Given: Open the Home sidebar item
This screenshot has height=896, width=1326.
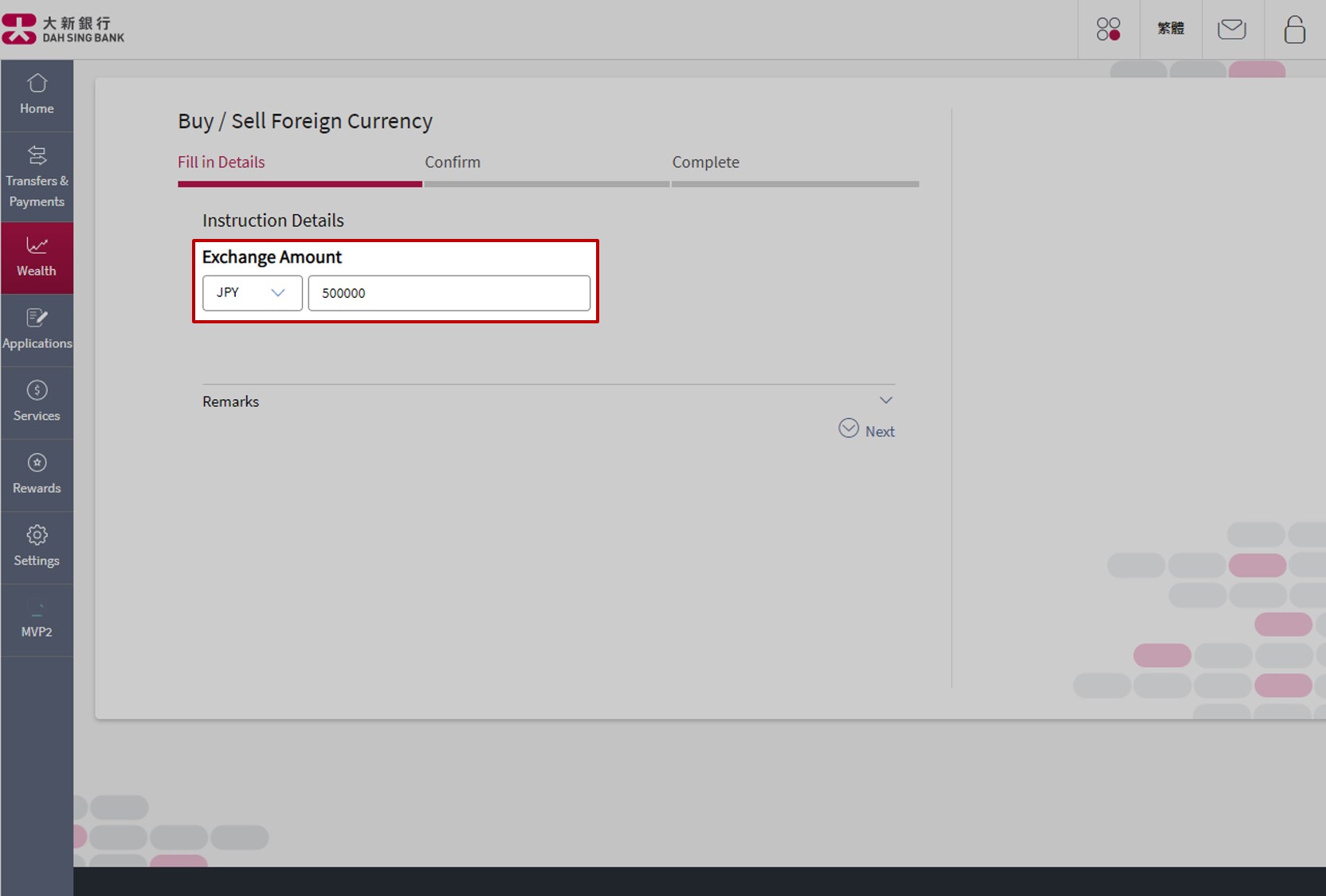Looking at the screenshot, I should click(37, 96).
